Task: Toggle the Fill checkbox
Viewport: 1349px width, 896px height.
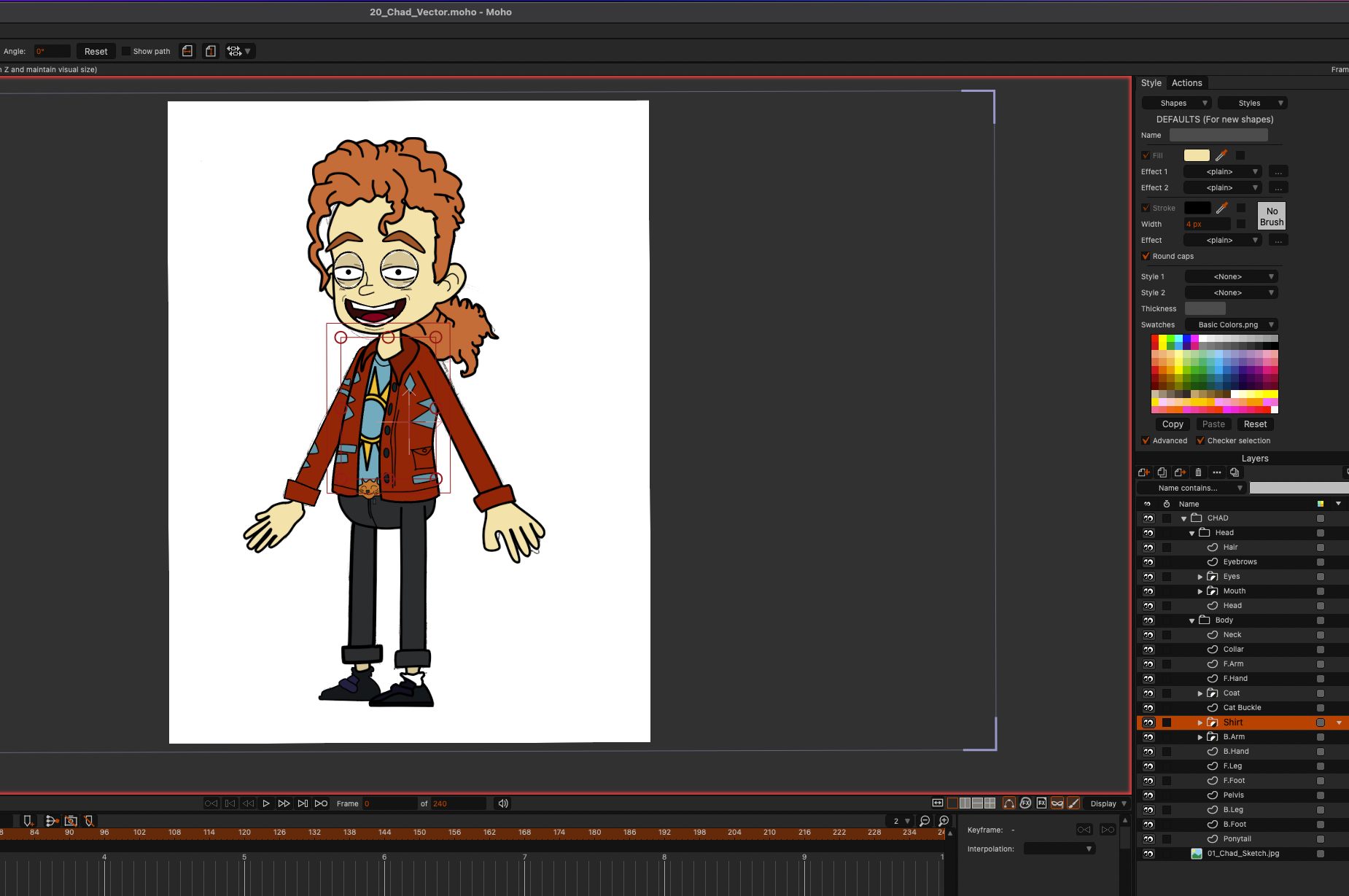Action: coord(1146,155)
